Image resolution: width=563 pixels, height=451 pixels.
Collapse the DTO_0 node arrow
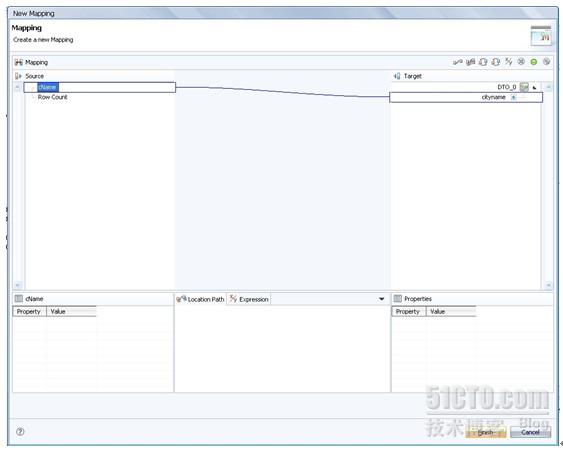535,87
